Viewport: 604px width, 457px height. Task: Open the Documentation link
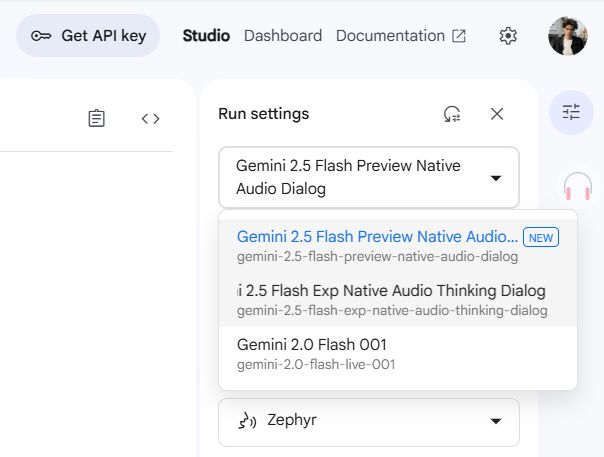tap(390, 36)
